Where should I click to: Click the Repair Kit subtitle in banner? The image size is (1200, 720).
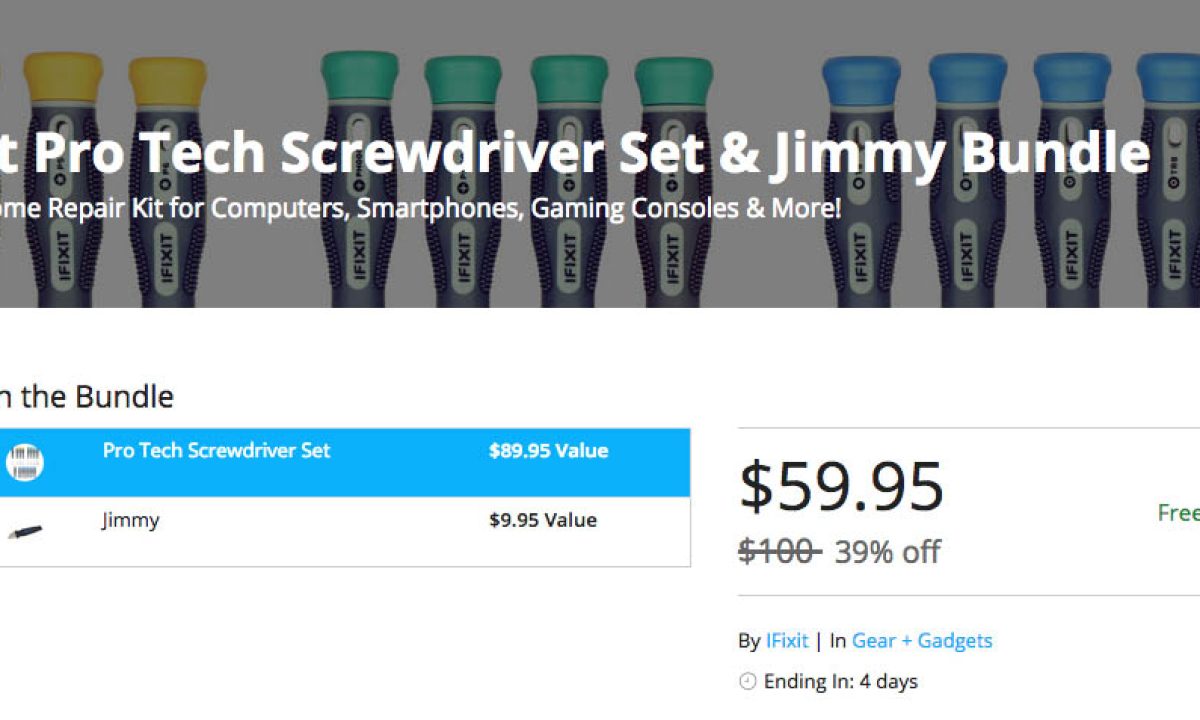tap(420, 209)
